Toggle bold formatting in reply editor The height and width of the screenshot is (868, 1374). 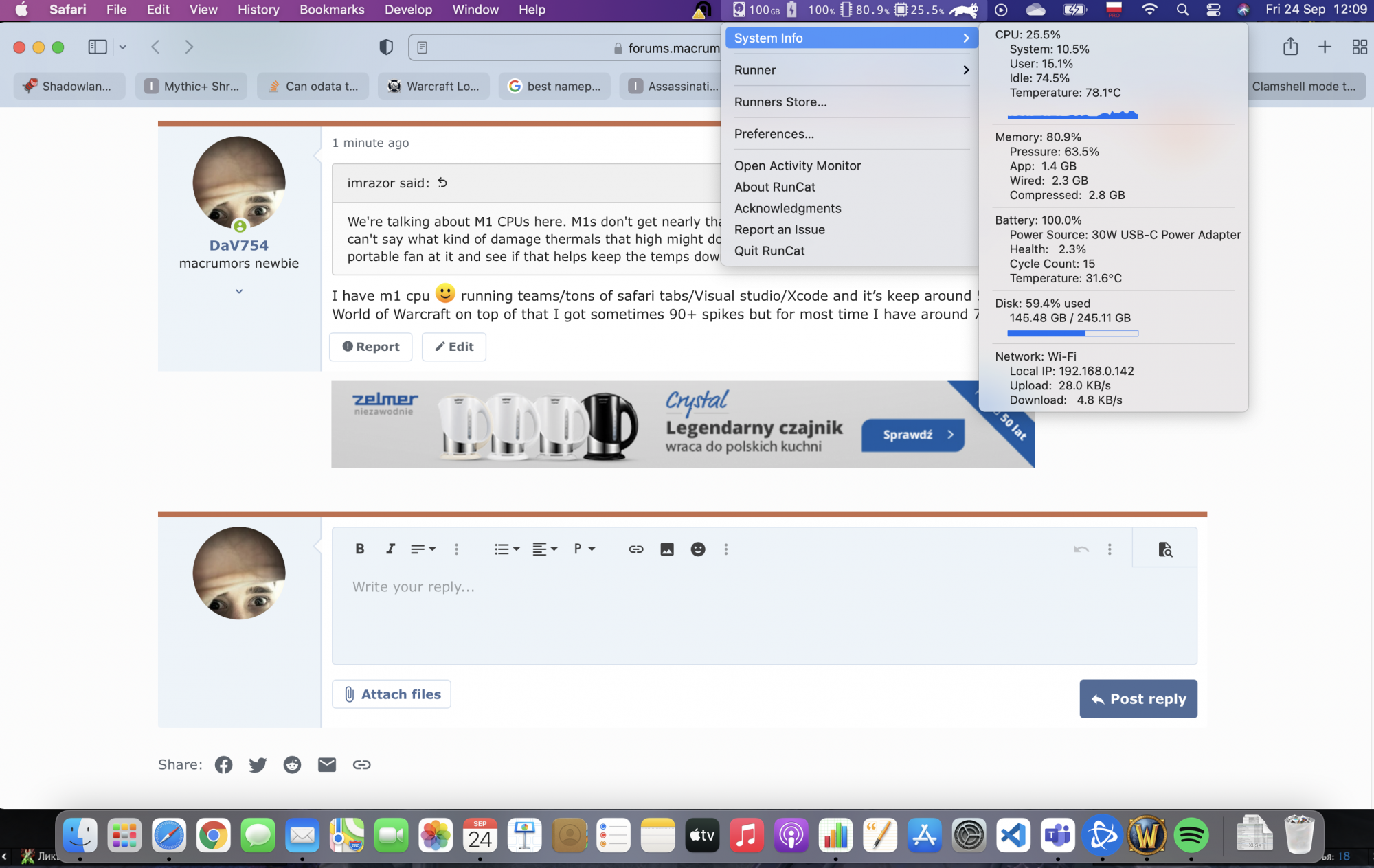(x=359, y=549)
